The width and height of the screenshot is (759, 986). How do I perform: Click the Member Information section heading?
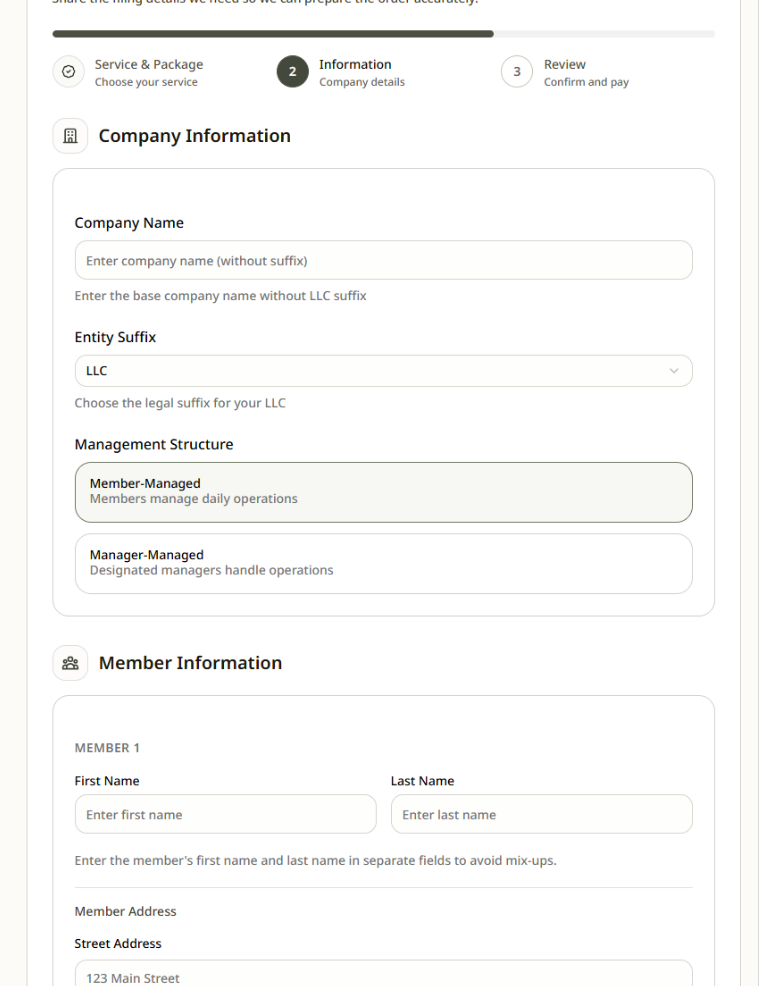(190, 663)
